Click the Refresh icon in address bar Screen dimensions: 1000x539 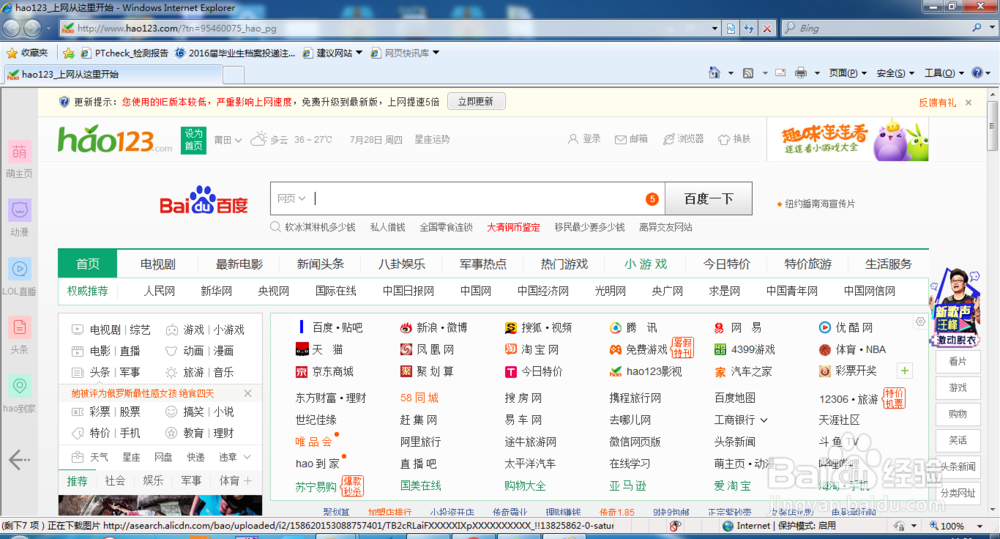pos(749,28)
